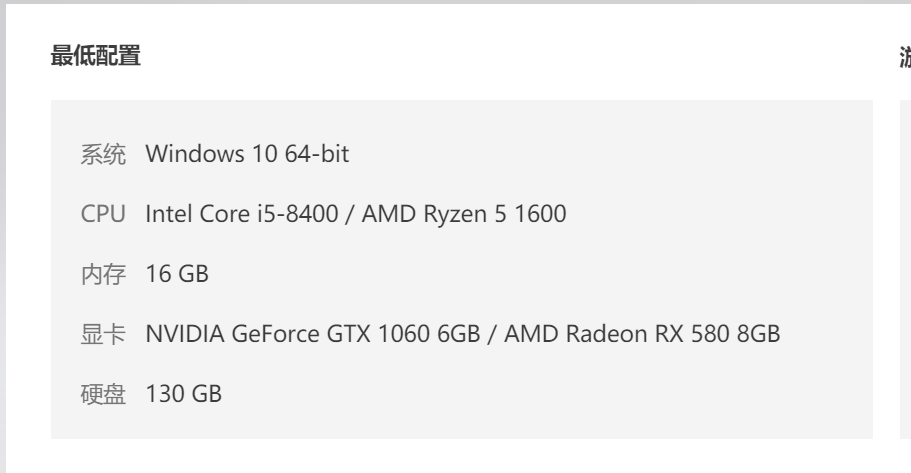Viewport: 911px width, 473px height.
Task: Click the AMD Radeon RX 580 8GB text
Action: tap(641, 334)
